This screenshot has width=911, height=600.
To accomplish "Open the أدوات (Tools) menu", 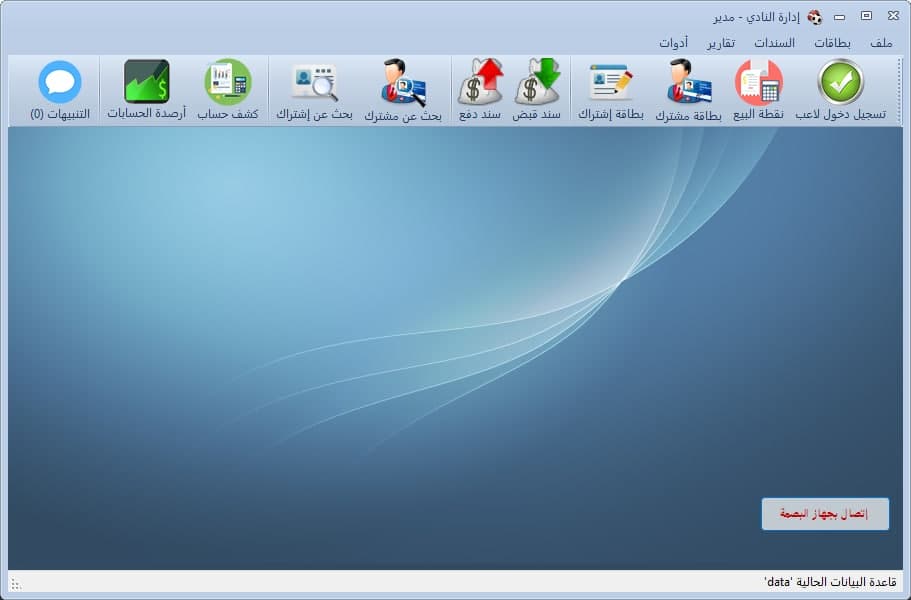I will click(x=673, y=43).
